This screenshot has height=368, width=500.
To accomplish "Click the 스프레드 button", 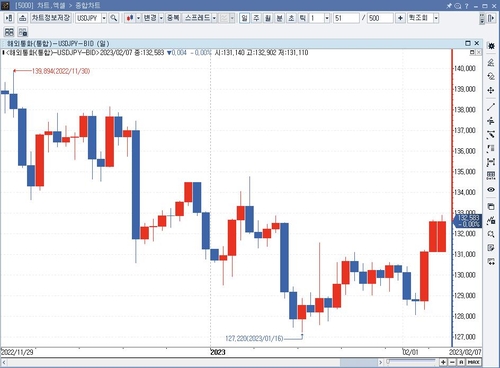I will (197, 18).
